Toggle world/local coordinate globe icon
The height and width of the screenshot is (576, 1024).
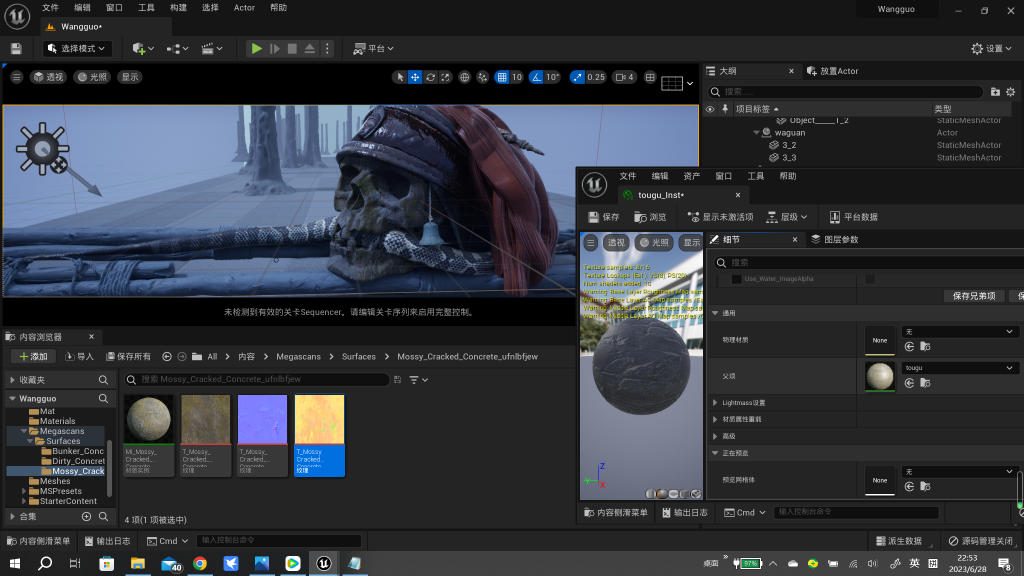coord(464,77)
